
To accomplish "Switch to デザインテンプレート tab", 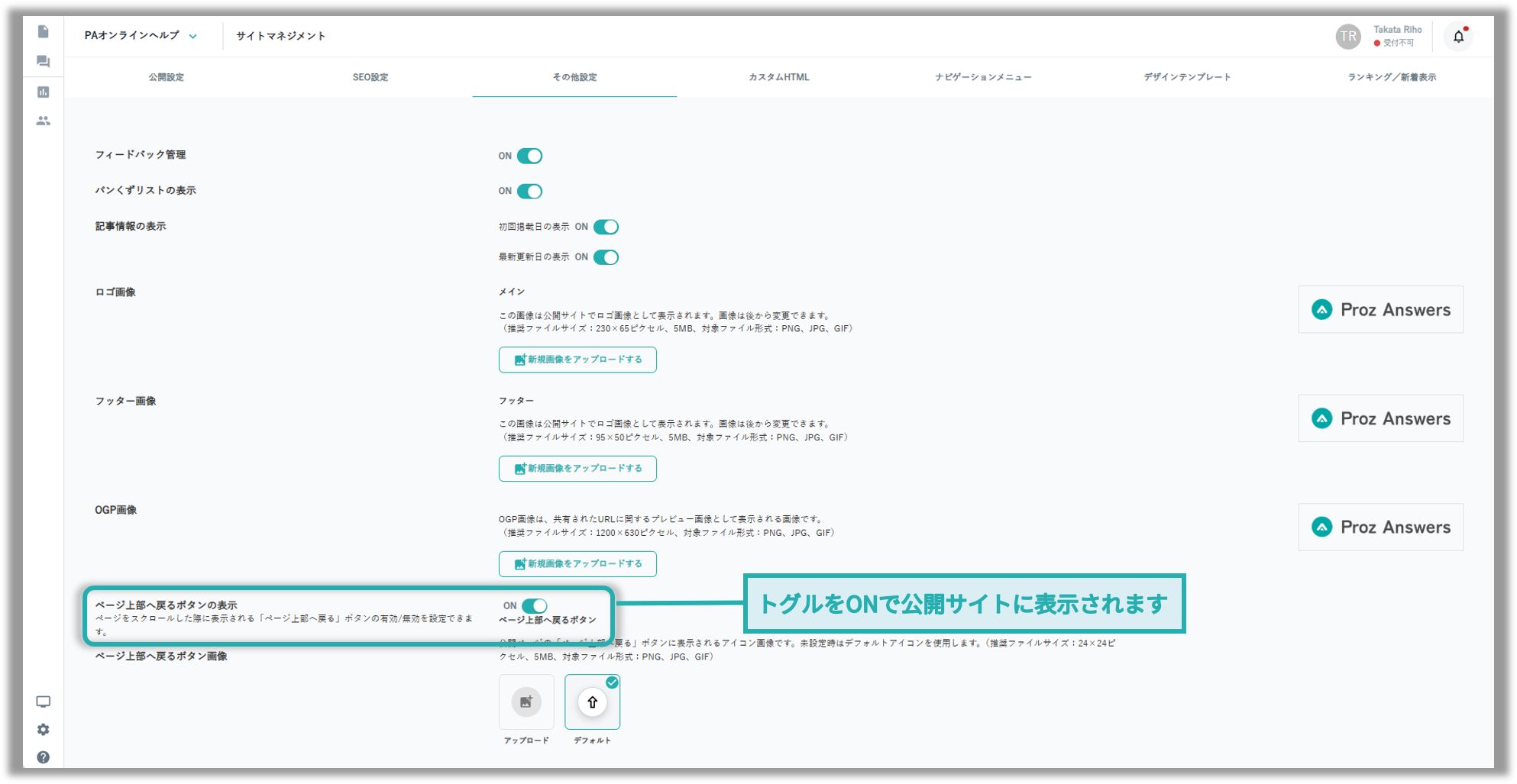I will [1187, 77].
